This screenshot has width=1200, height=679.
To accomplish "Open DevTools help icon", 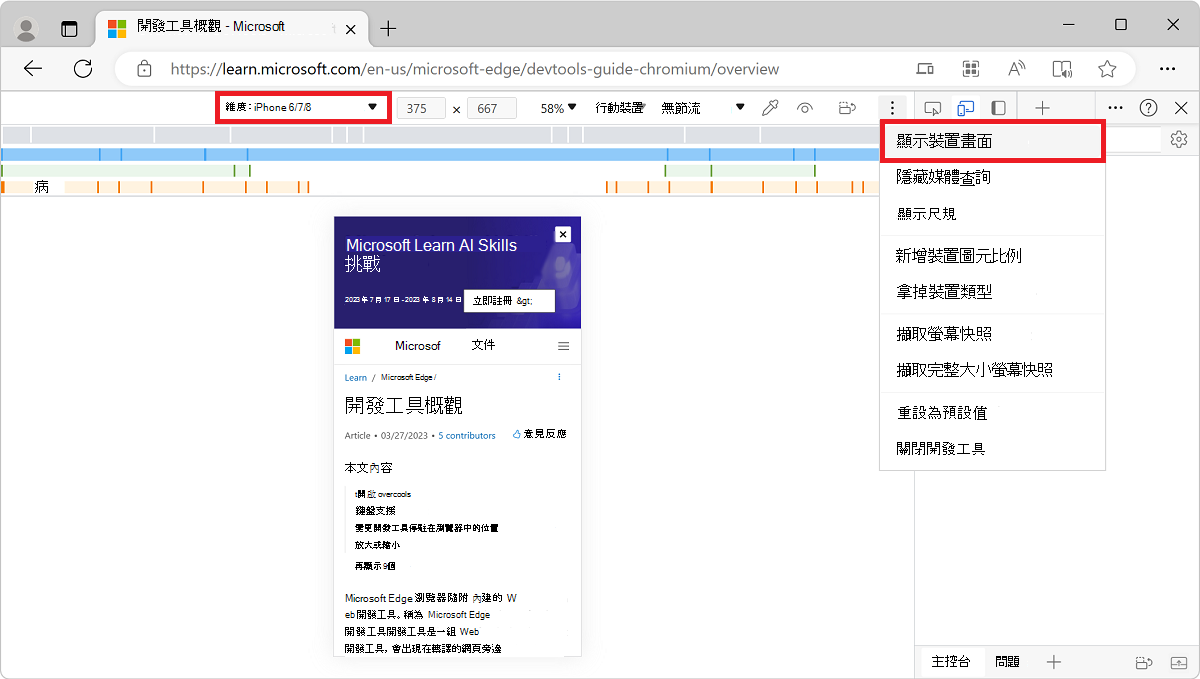I will point(1149,108).
